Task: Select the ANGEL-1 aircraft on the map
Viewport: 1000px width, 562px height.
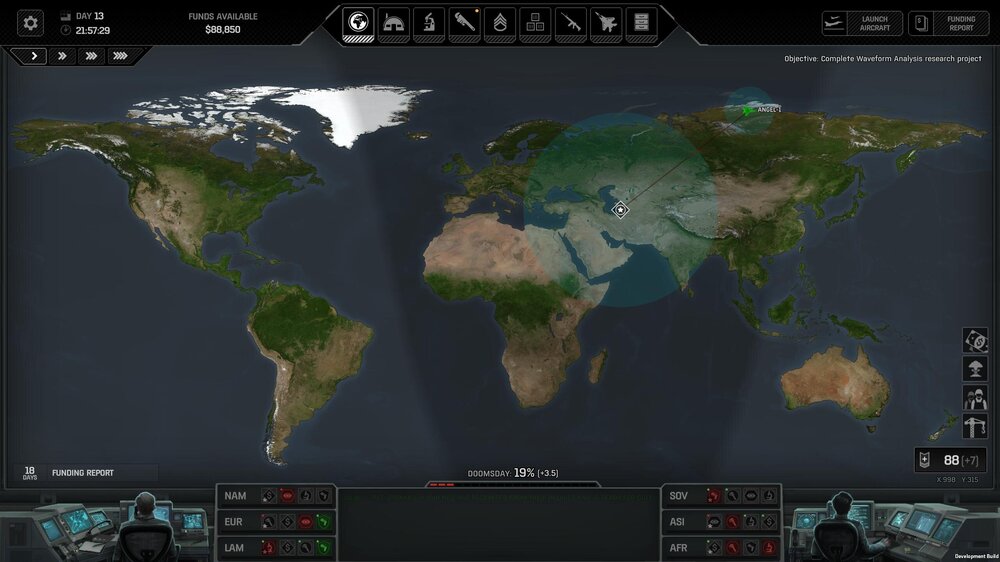Action: pos(748,111)
